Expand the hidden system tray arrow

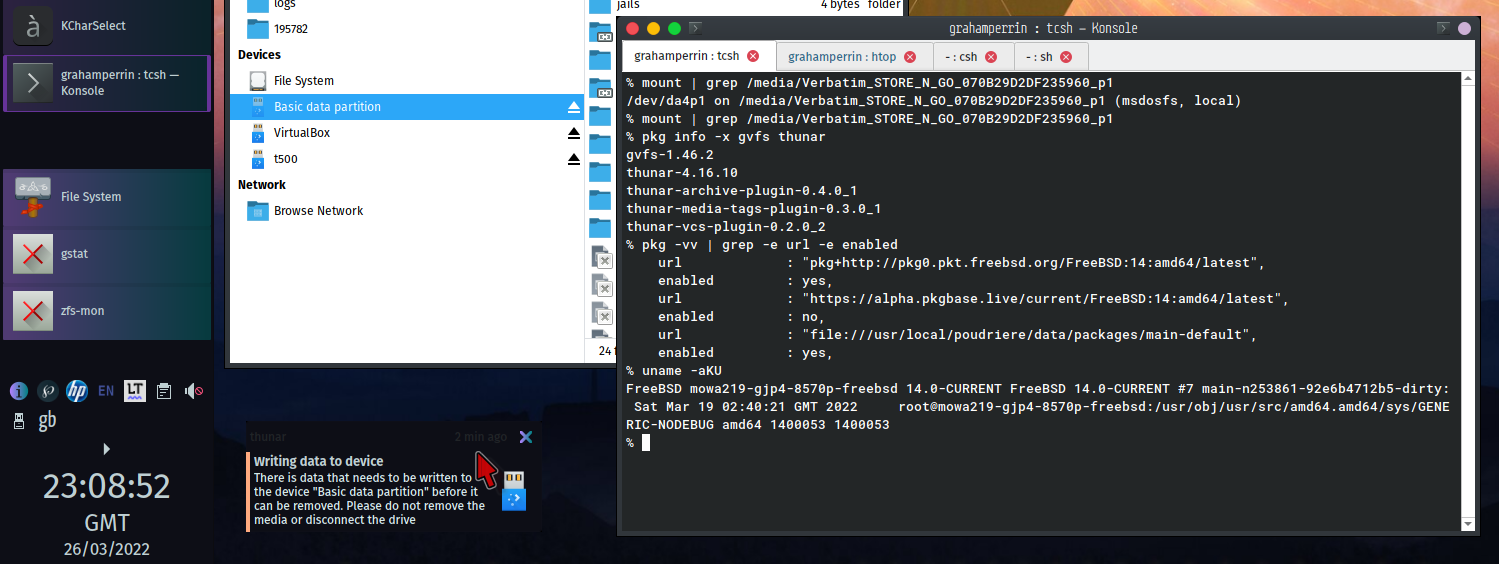[107, 449]
